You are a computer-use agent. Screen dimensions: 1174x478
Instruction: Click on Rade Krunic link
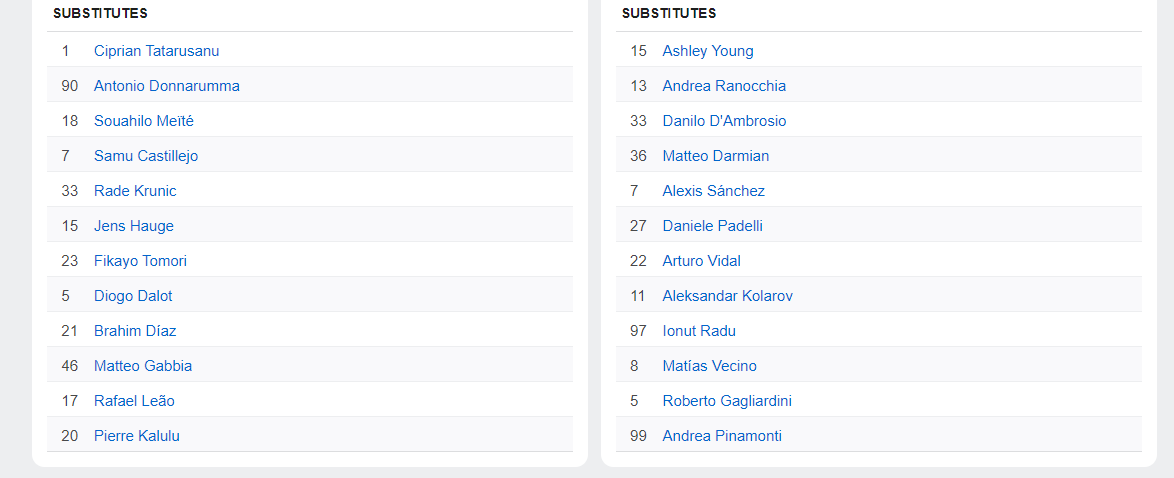135,191
